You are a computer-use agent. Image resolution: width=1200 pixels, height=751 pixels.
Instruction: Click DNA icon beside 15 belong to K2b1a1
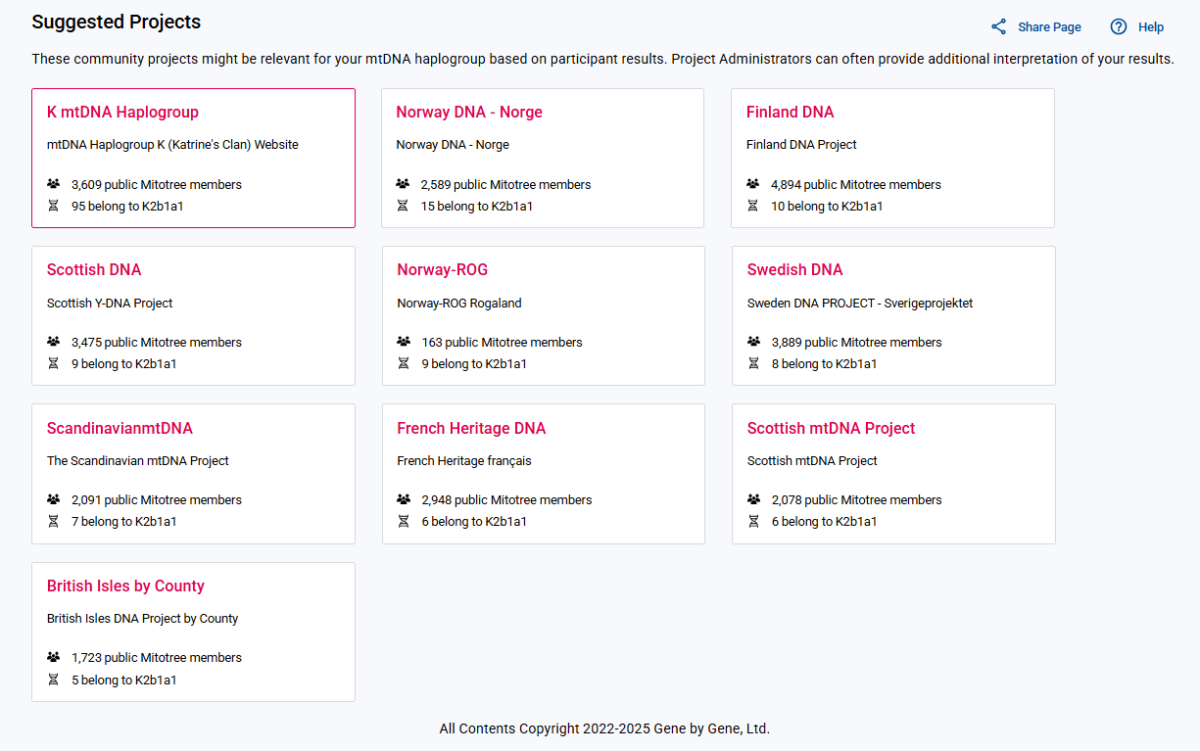point(403,206)
